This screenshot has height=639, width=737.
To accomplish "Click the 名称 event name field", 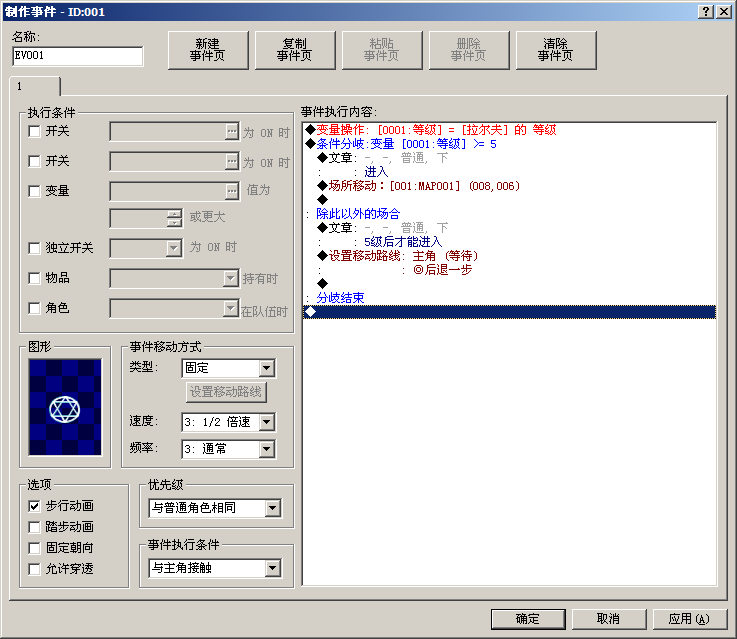I will [x=78, y=56].
